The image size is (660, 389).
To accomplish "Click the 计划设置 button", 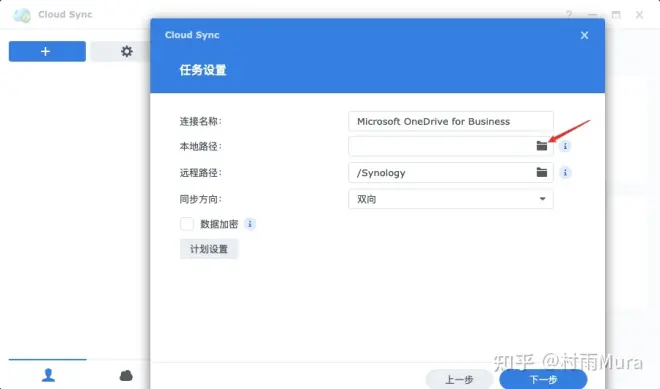I will pos(209,249).
